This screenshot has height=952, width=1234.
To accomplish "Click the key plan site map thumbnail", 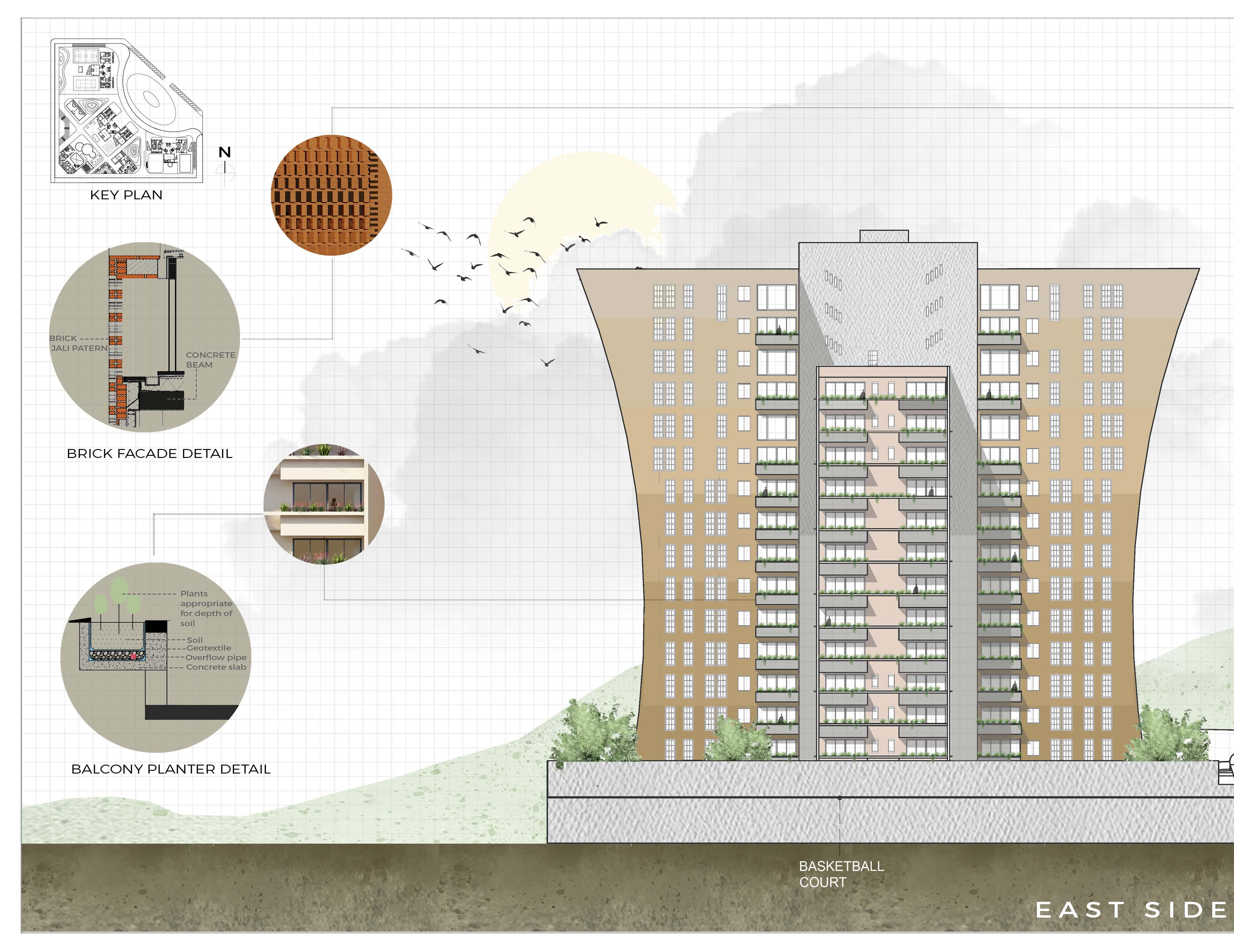I will pos(127,111).
